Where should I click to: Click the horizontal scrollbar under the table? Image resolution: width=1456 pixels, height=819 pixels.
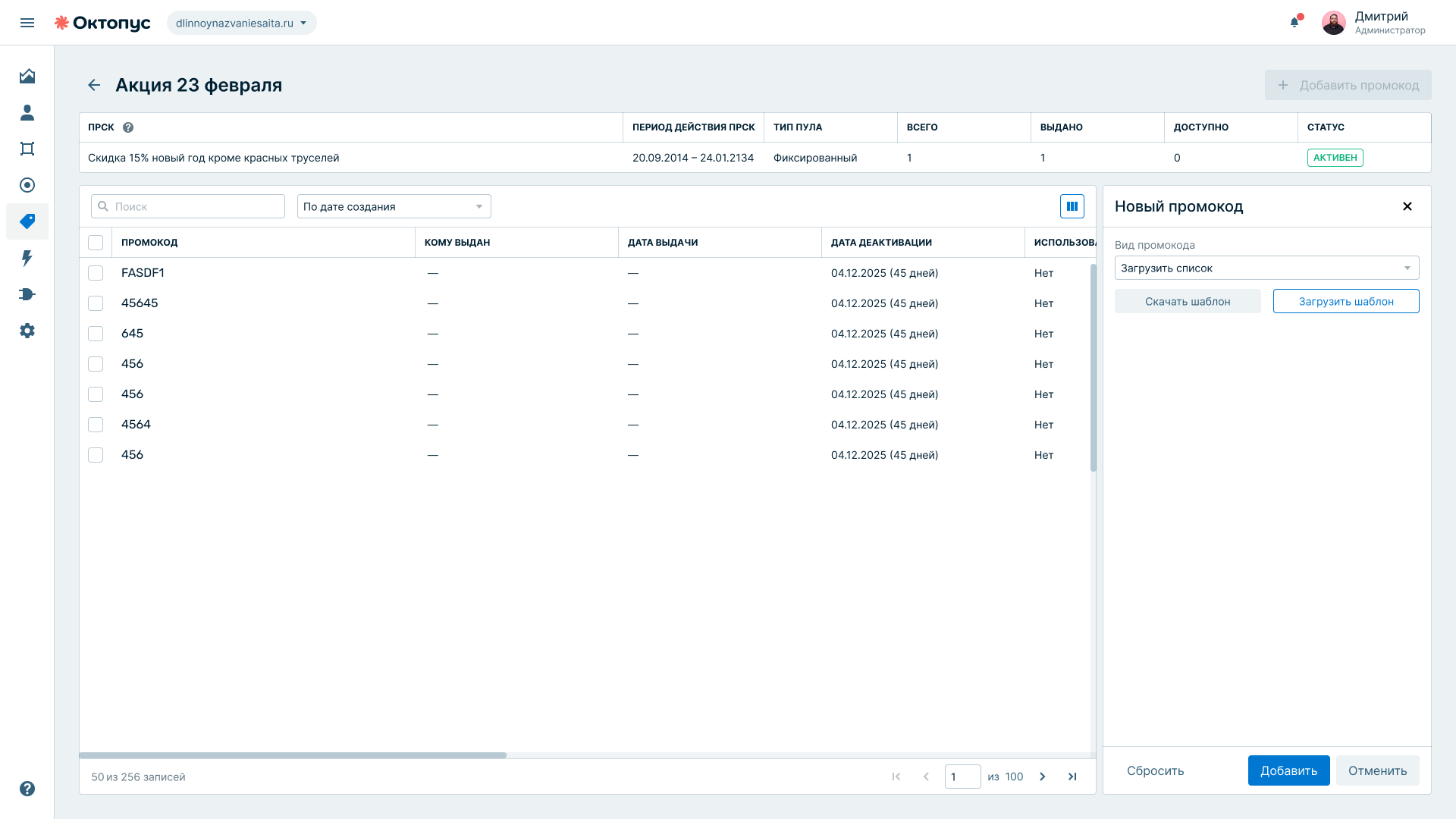pos(293,755)
